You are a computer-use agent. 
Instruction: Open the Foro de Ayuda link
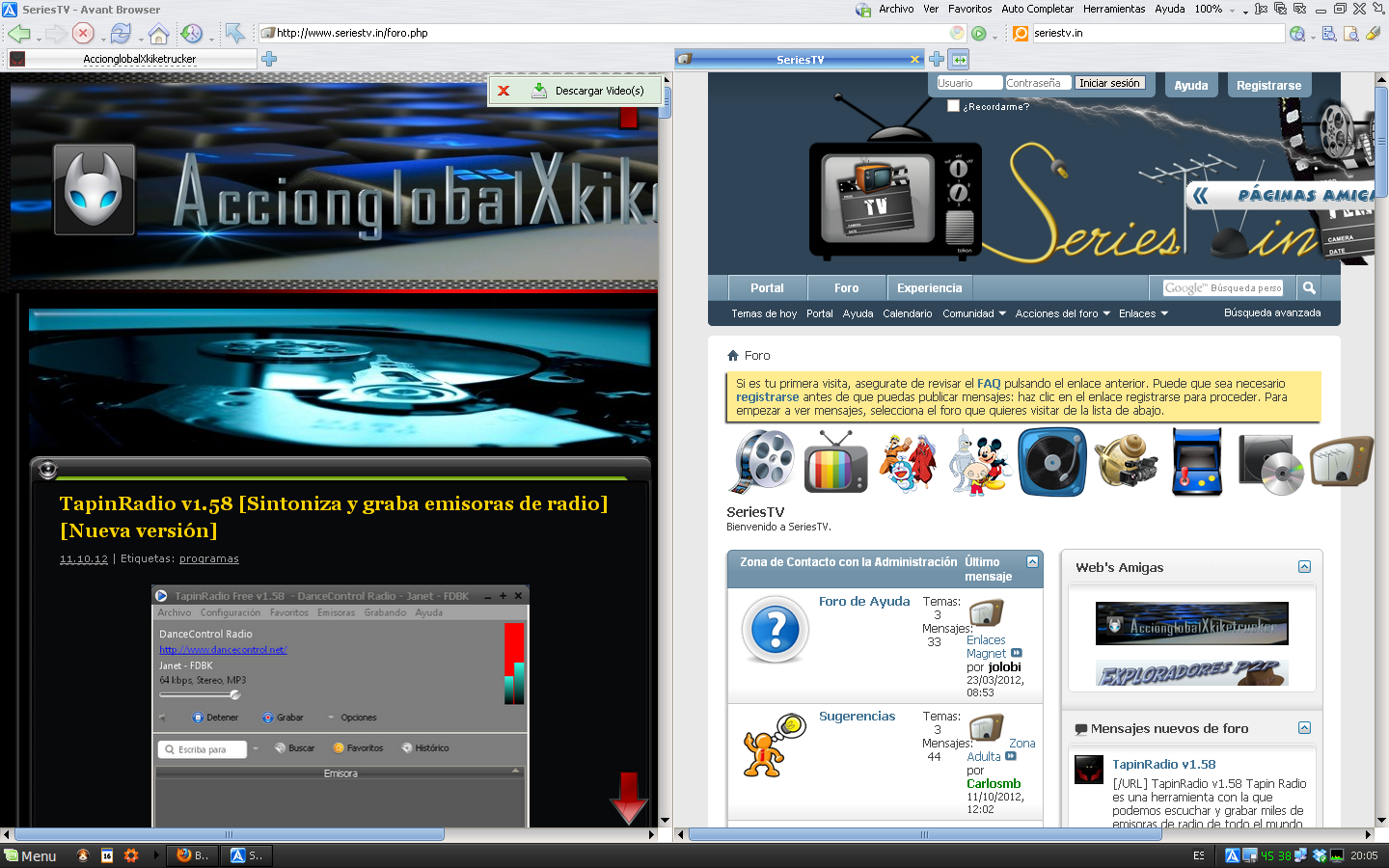864,601
